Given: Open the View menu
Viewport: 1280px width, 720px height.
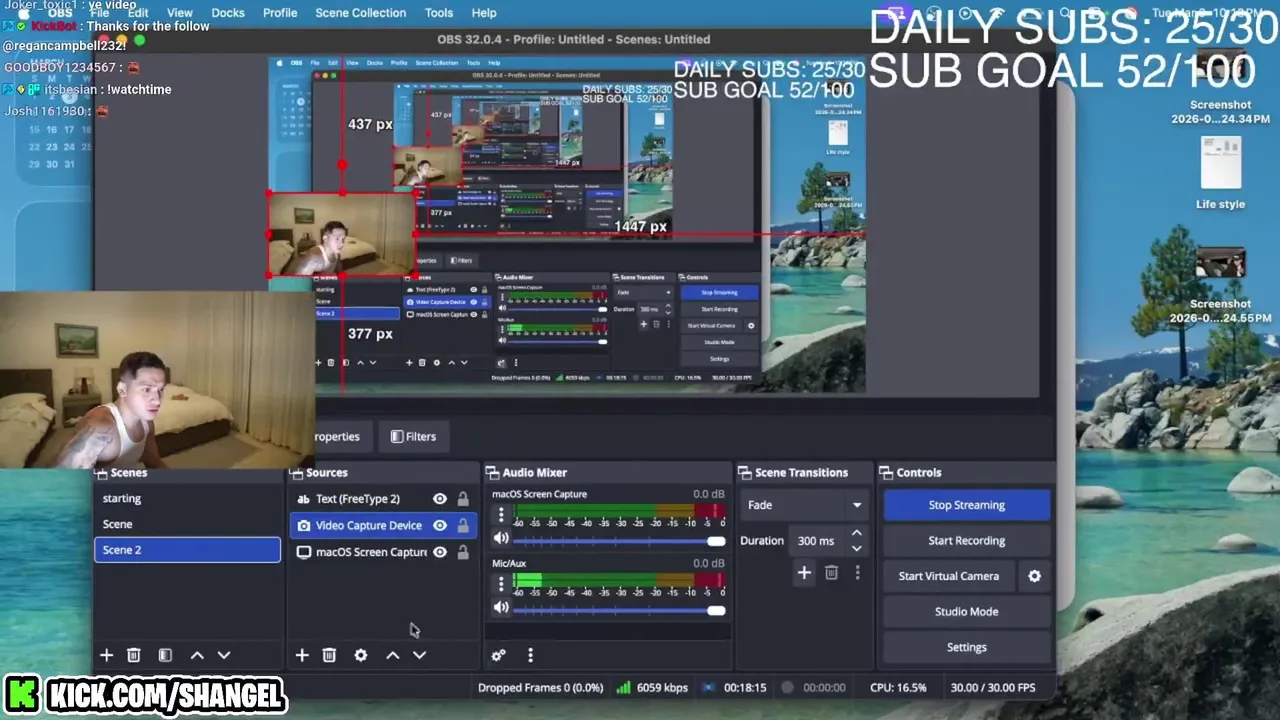Looking at the screenshot, I should pyautogui.click(x=180, y=13).
